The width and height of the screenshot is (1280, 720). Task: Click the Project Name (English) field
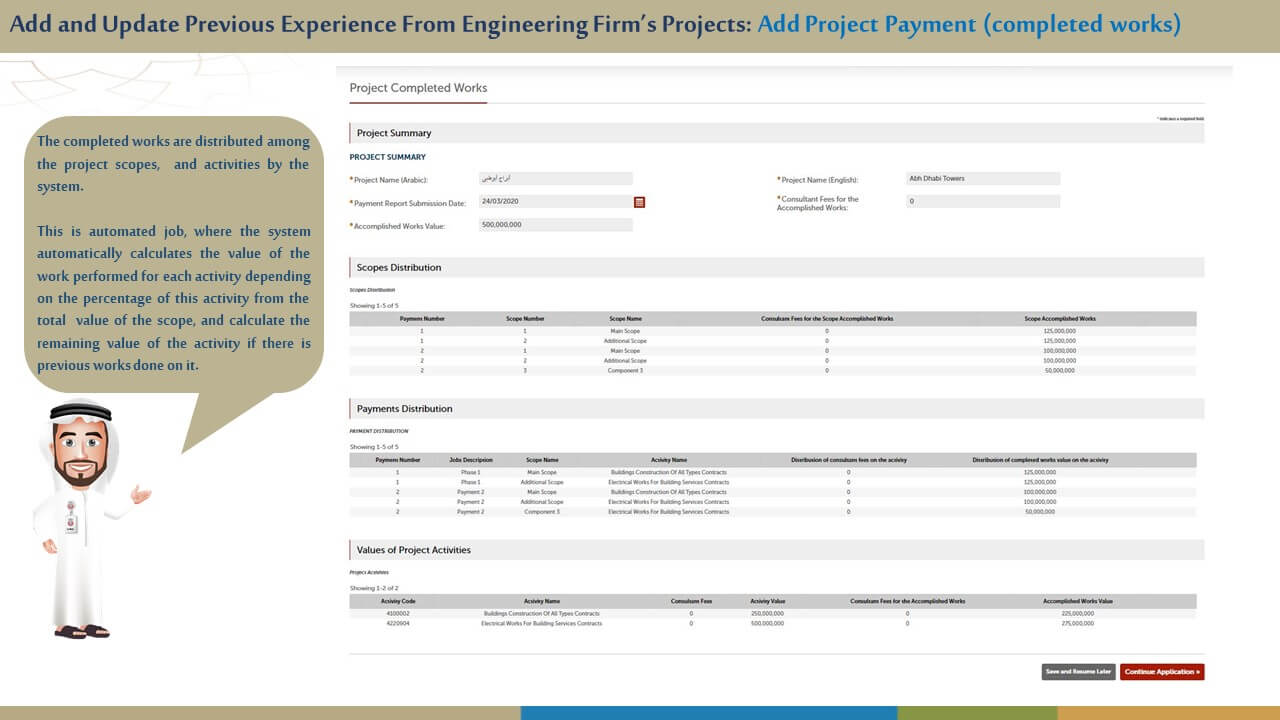click(x=982, y=179)
